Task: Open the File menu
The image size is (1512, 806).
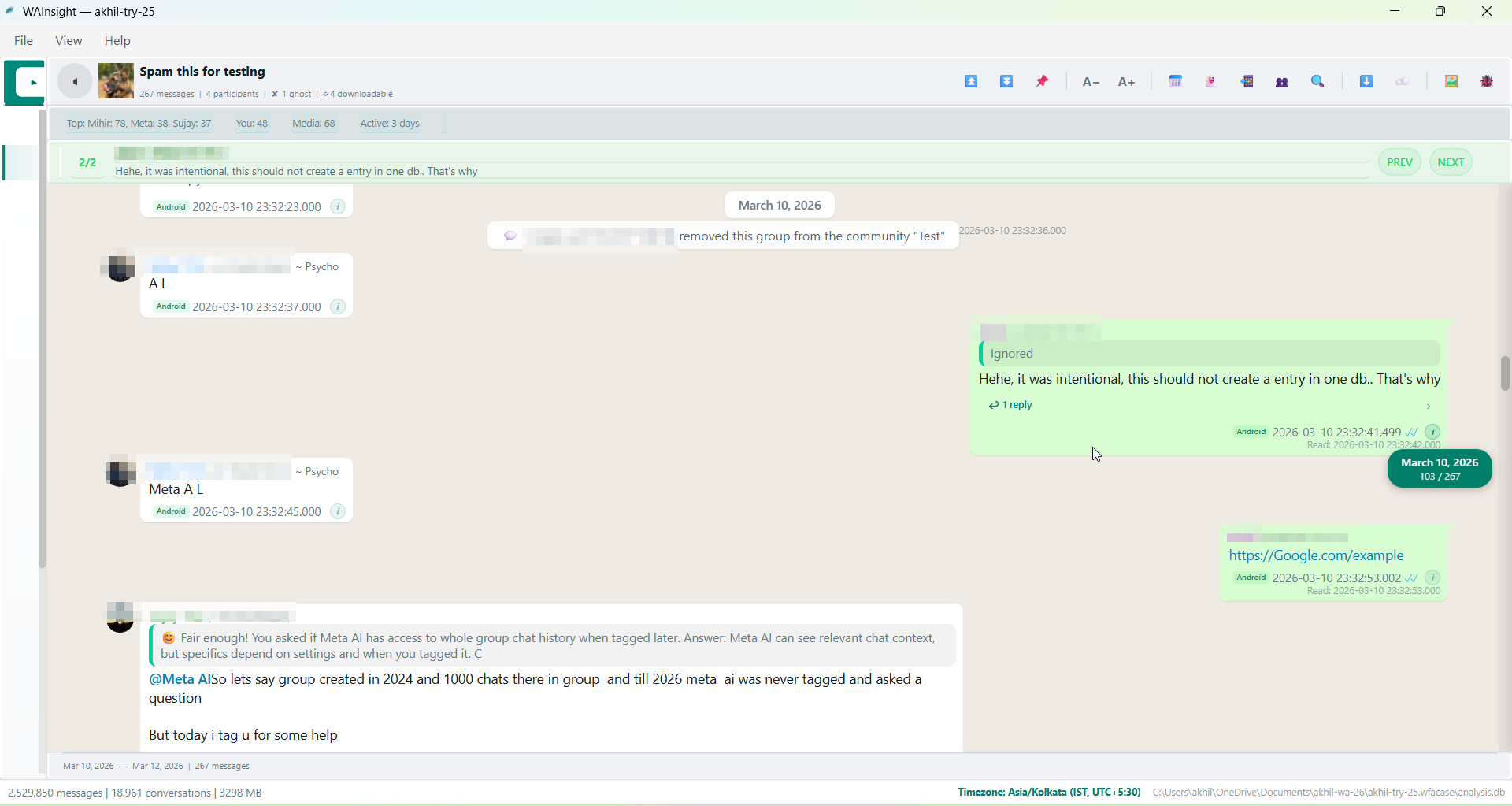Action: tap(24, 41)
